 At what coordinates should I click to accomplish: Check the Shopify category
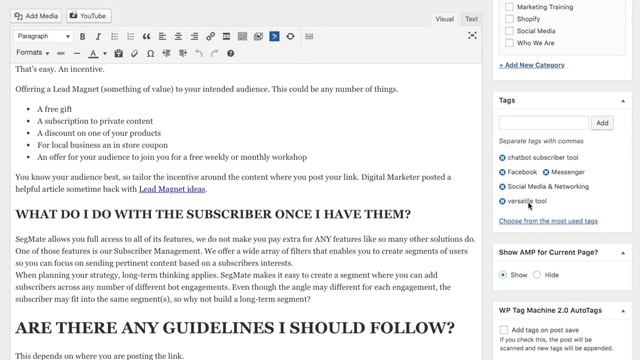click(x=509, y=19)
